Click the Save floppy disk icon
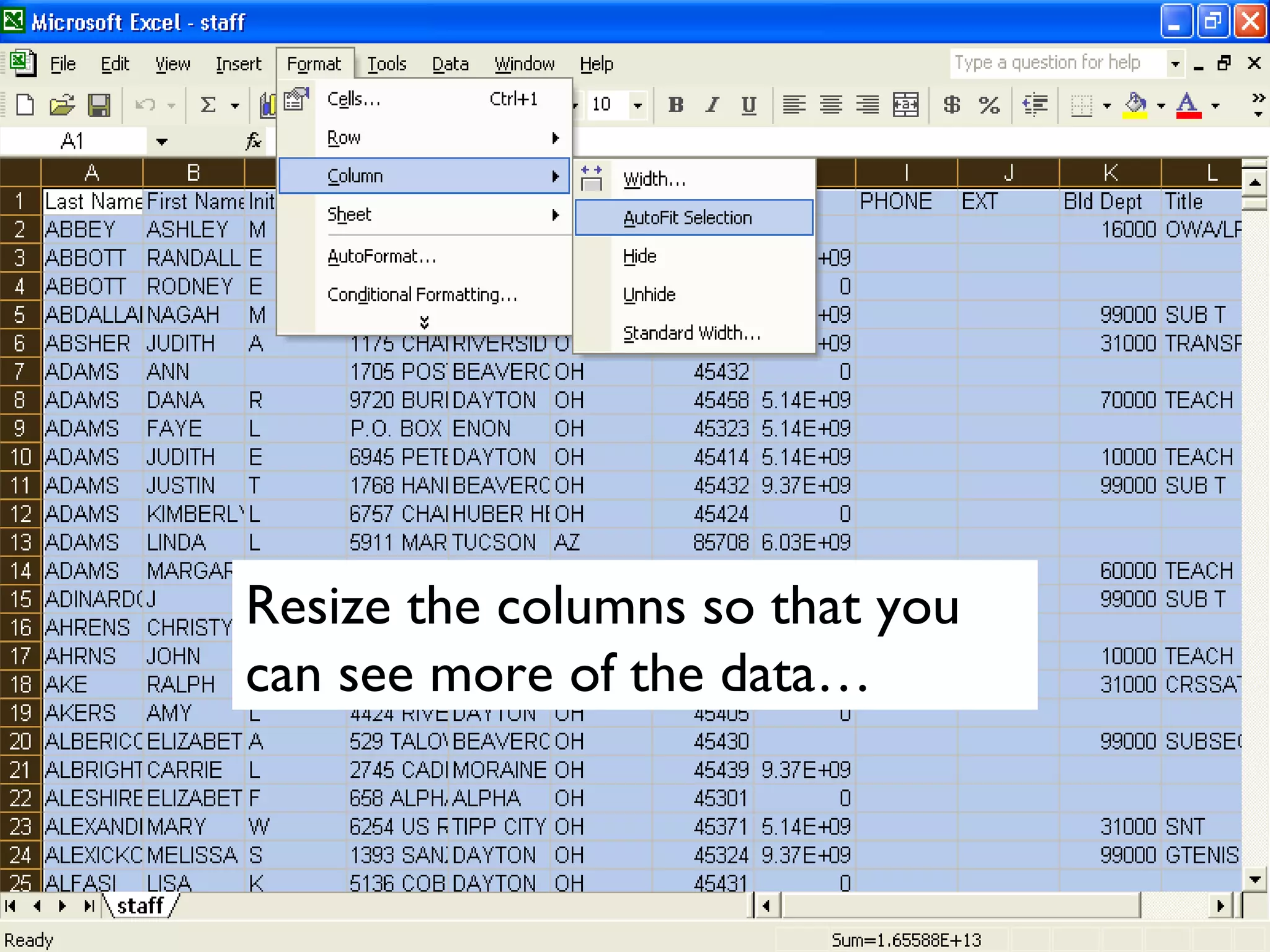The width and height of the screenshot is (1270, 952). click(x=99, y=105)
